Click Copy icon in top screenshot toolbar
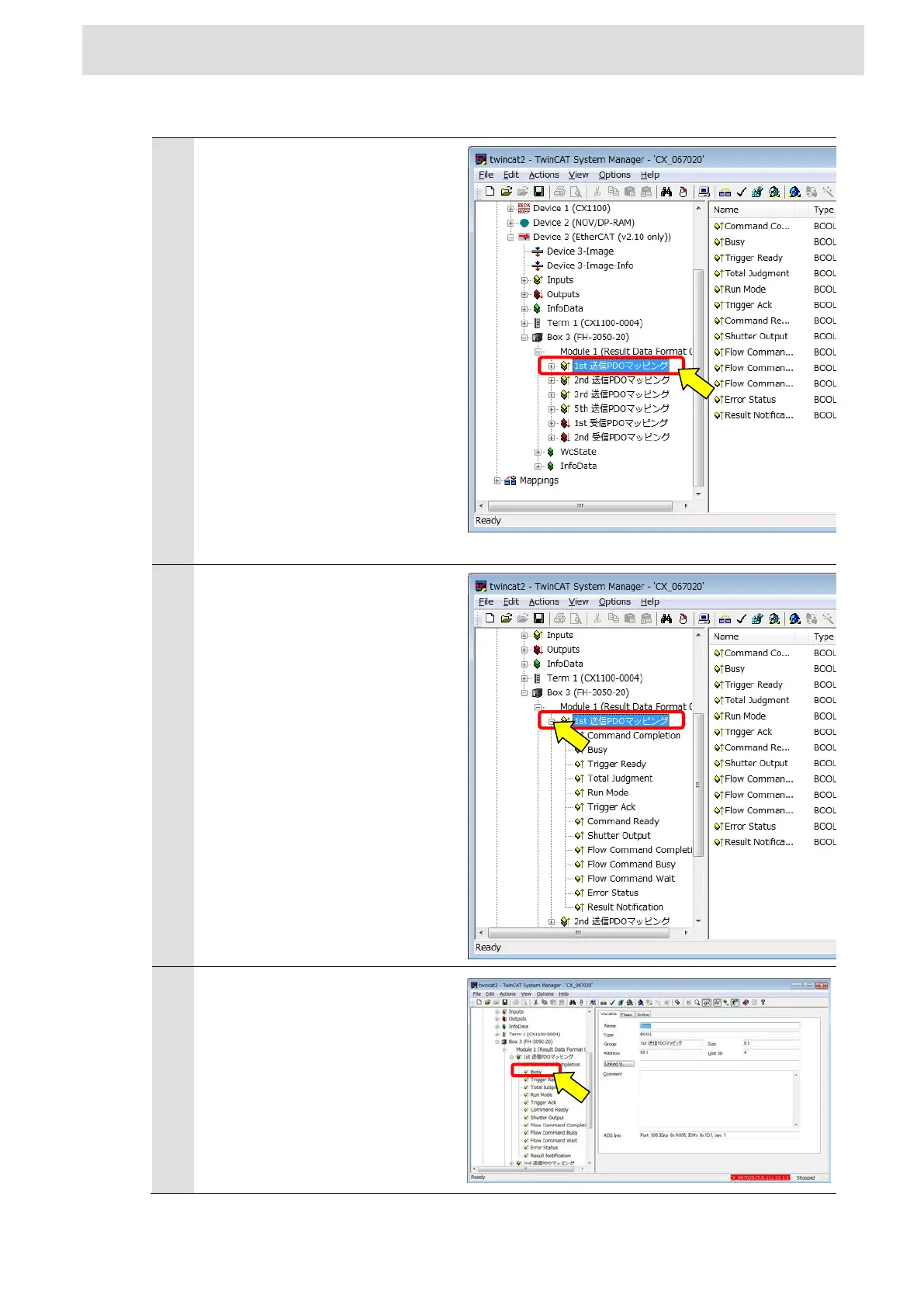Viewport: 924px width, 1307px height. tap(614, 192)
